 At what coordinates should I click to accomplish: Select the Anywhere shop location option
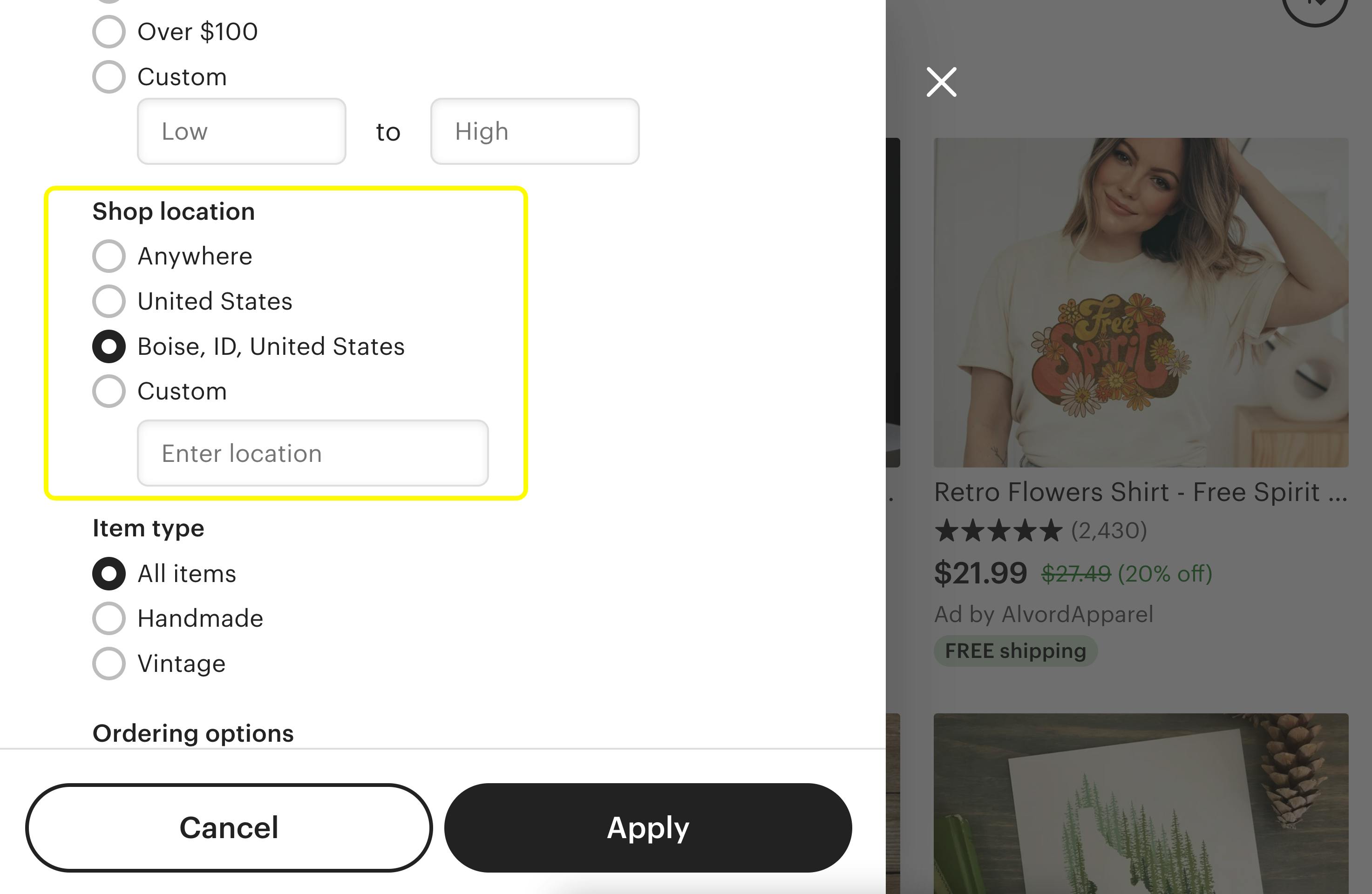tap(109, 256)
